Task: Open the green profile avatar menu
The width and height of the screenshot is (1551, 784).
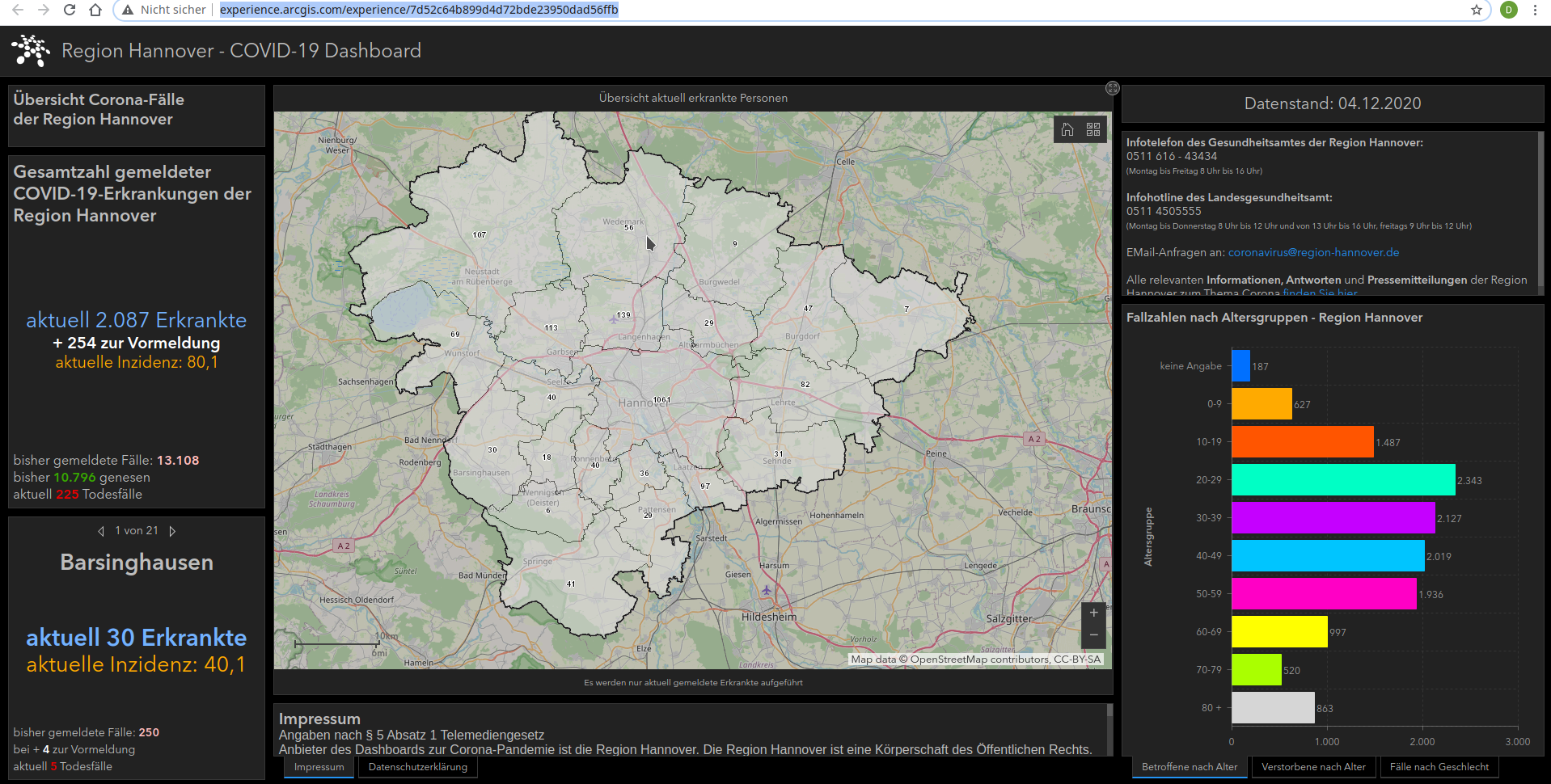Action: coord(1509,10)
